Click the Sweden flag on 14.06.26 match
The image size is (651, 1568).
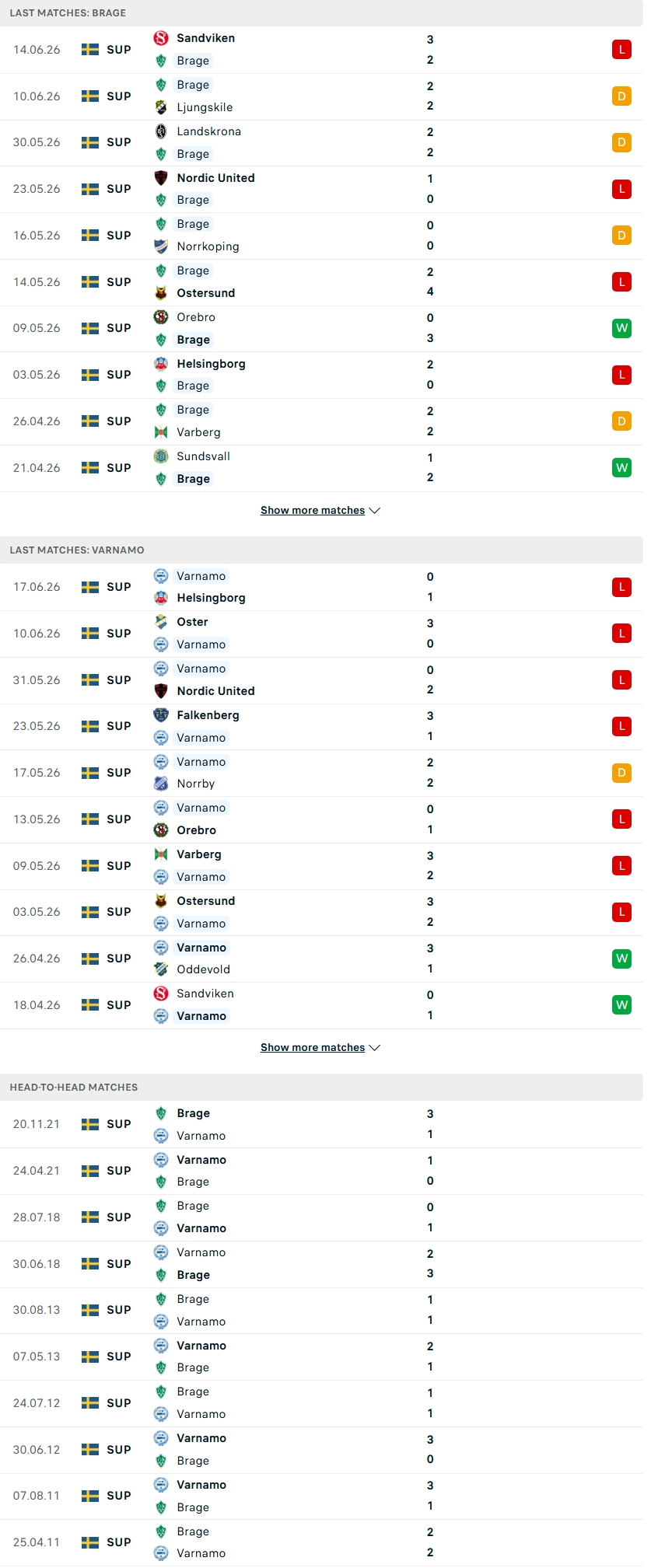(x=90, y=50)
